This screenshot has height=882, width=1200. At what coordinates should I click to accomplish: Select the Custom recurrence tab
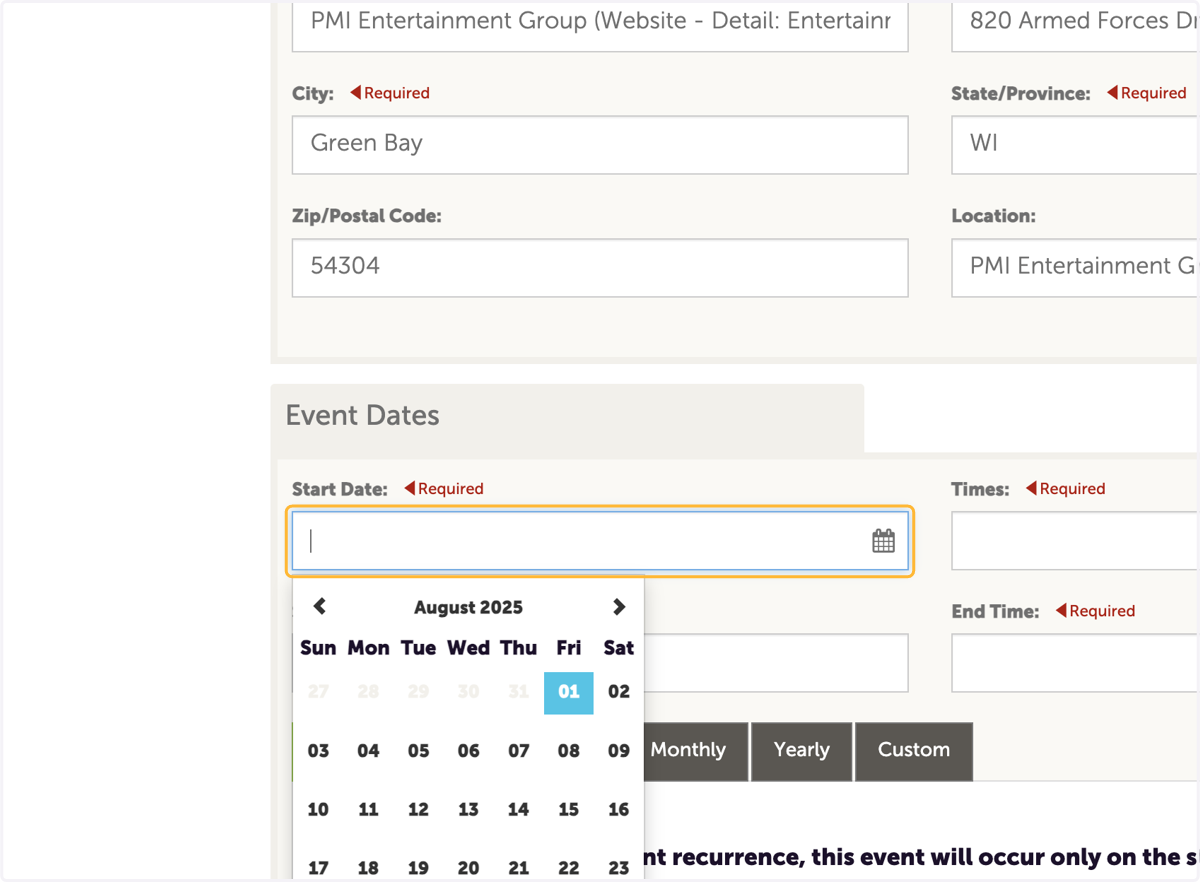(x=914, y=751)
